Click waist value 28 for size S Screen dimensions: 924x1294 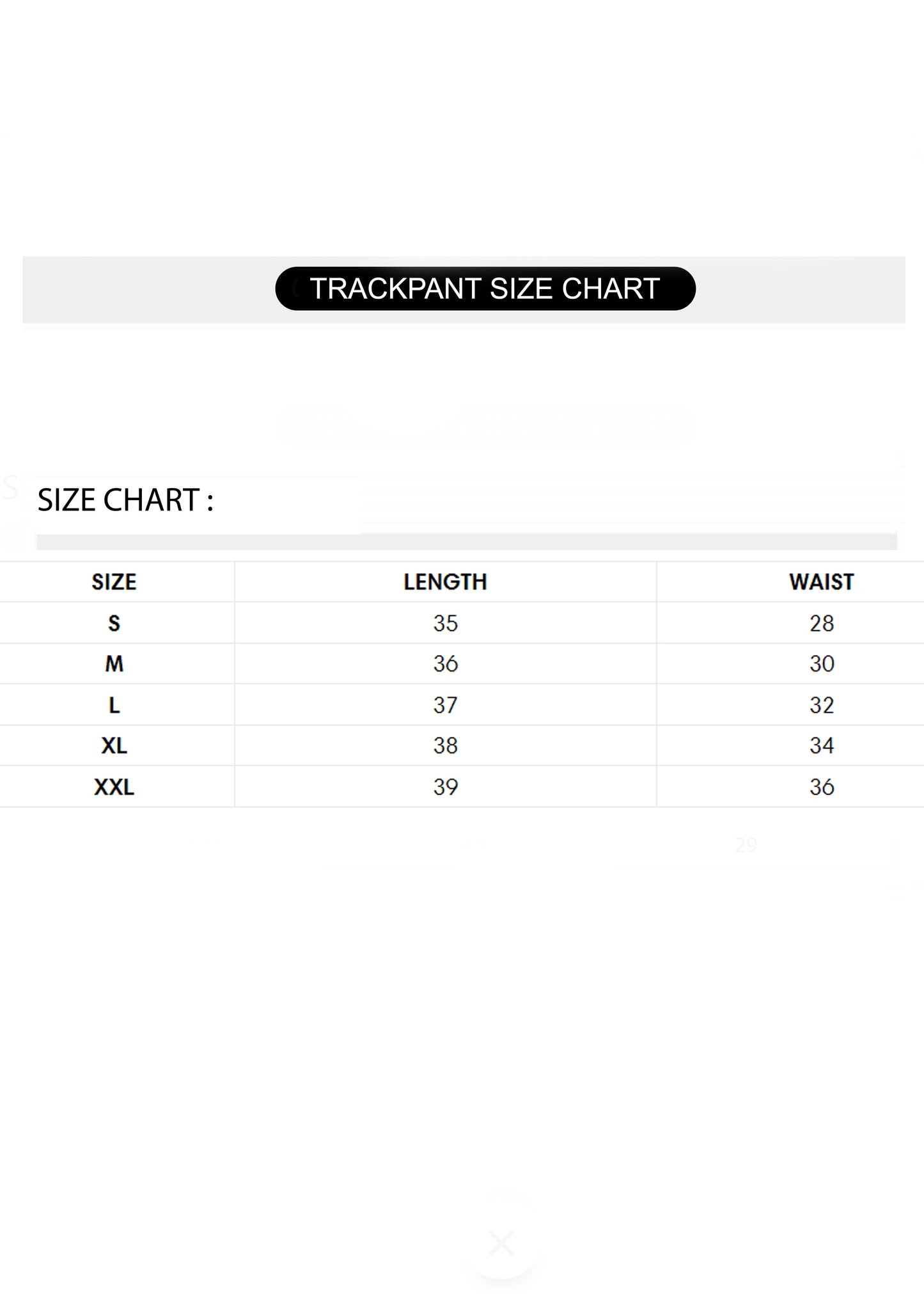pyautogui.click(x=821, y=623)
